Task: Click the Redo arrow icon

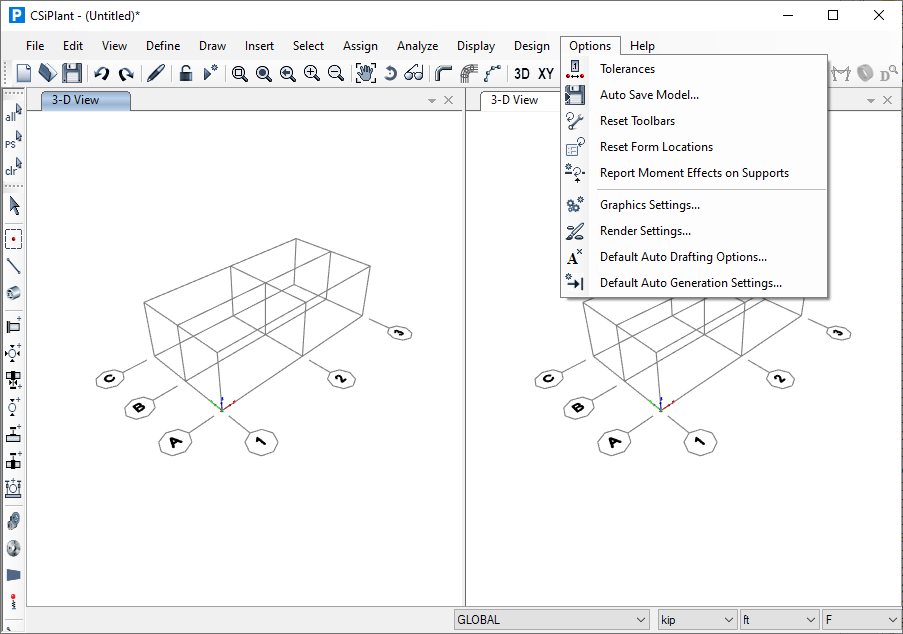Action: 126,74
